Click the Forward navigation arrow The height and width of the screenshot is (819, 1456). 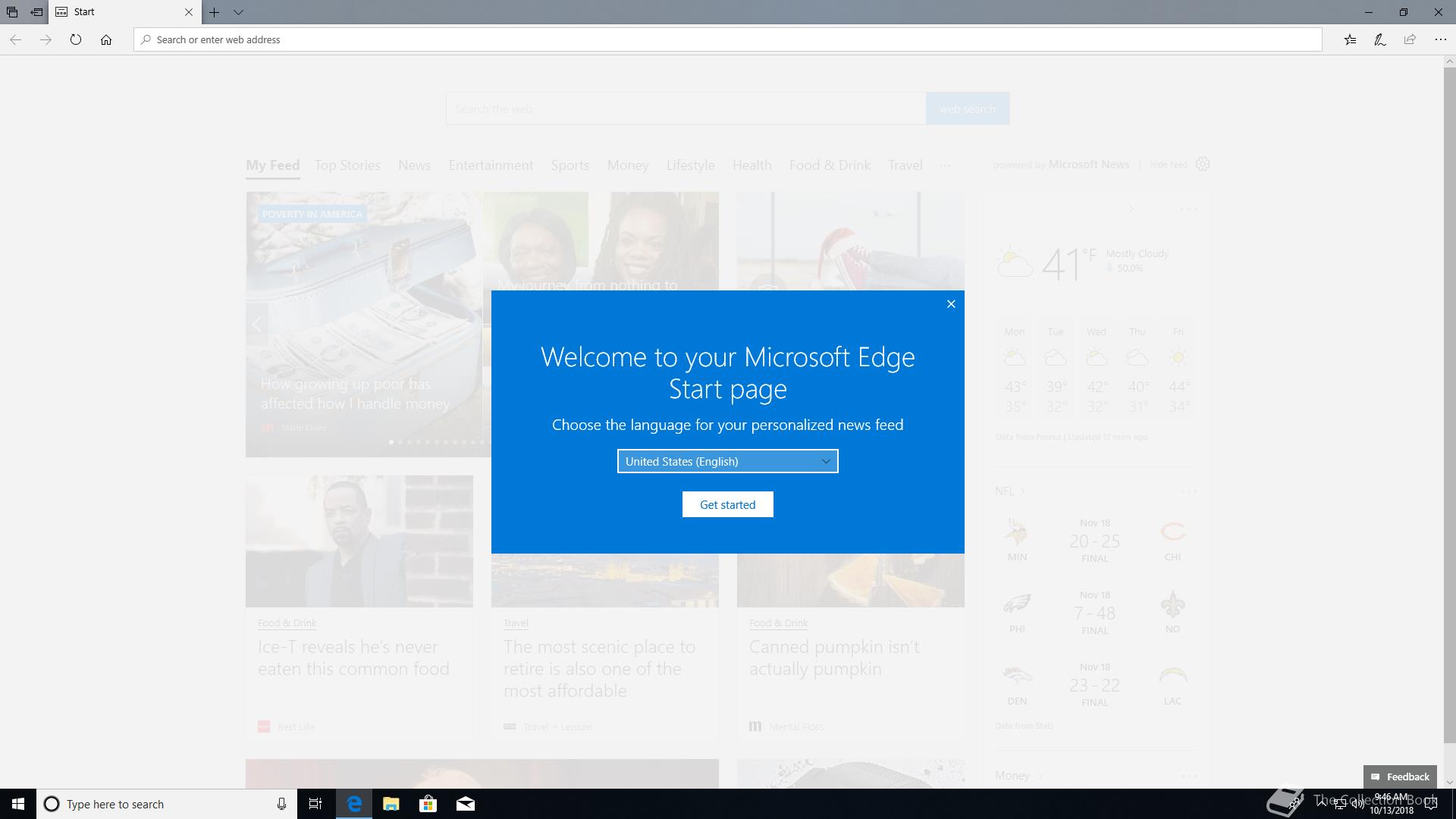[x=45, y=39]
